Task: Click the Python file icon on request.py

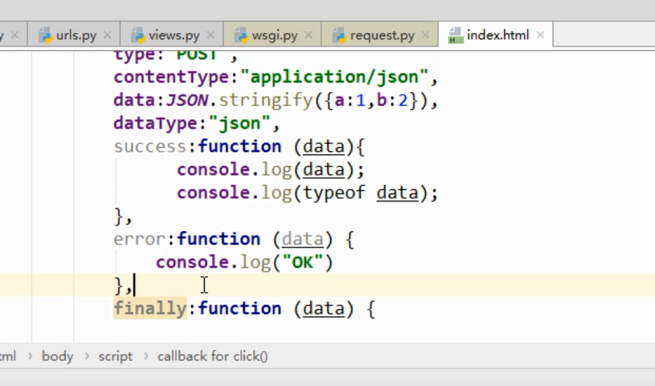Action: click(x=340, y=36)
